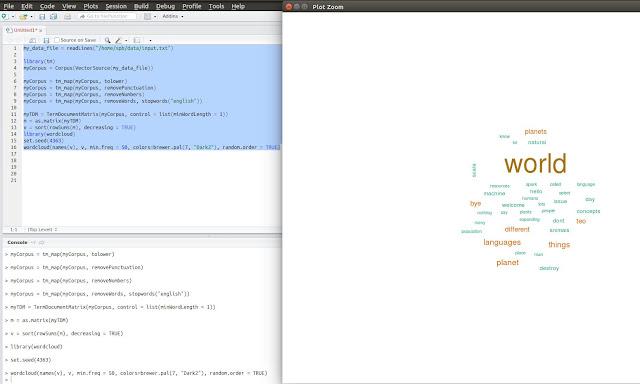
Task: Open the Addins dropdown
Action: pyautogui.click(x=173, y=16)
